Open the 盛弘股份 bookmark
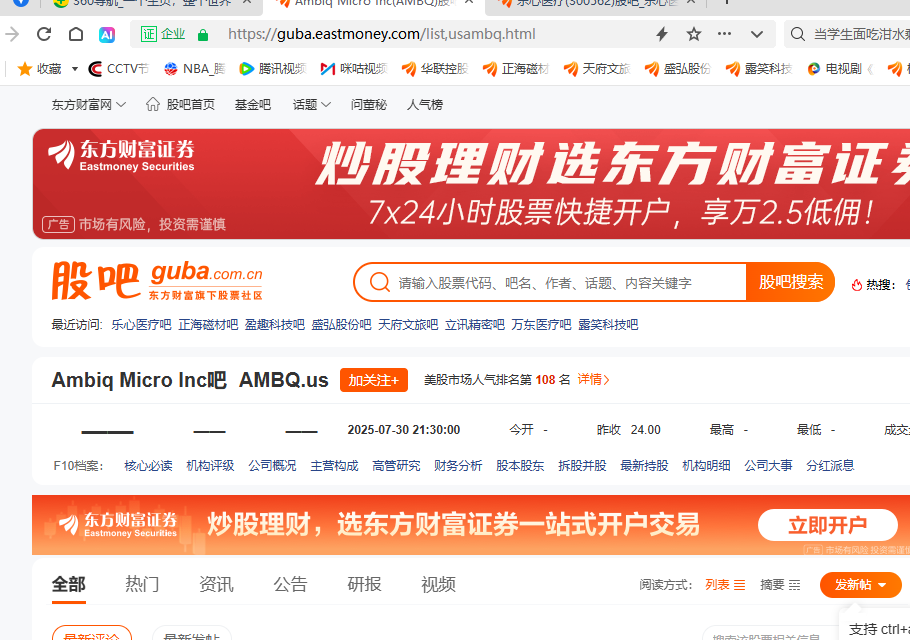The width and height of the screenshot is (910, 640). 678,69
